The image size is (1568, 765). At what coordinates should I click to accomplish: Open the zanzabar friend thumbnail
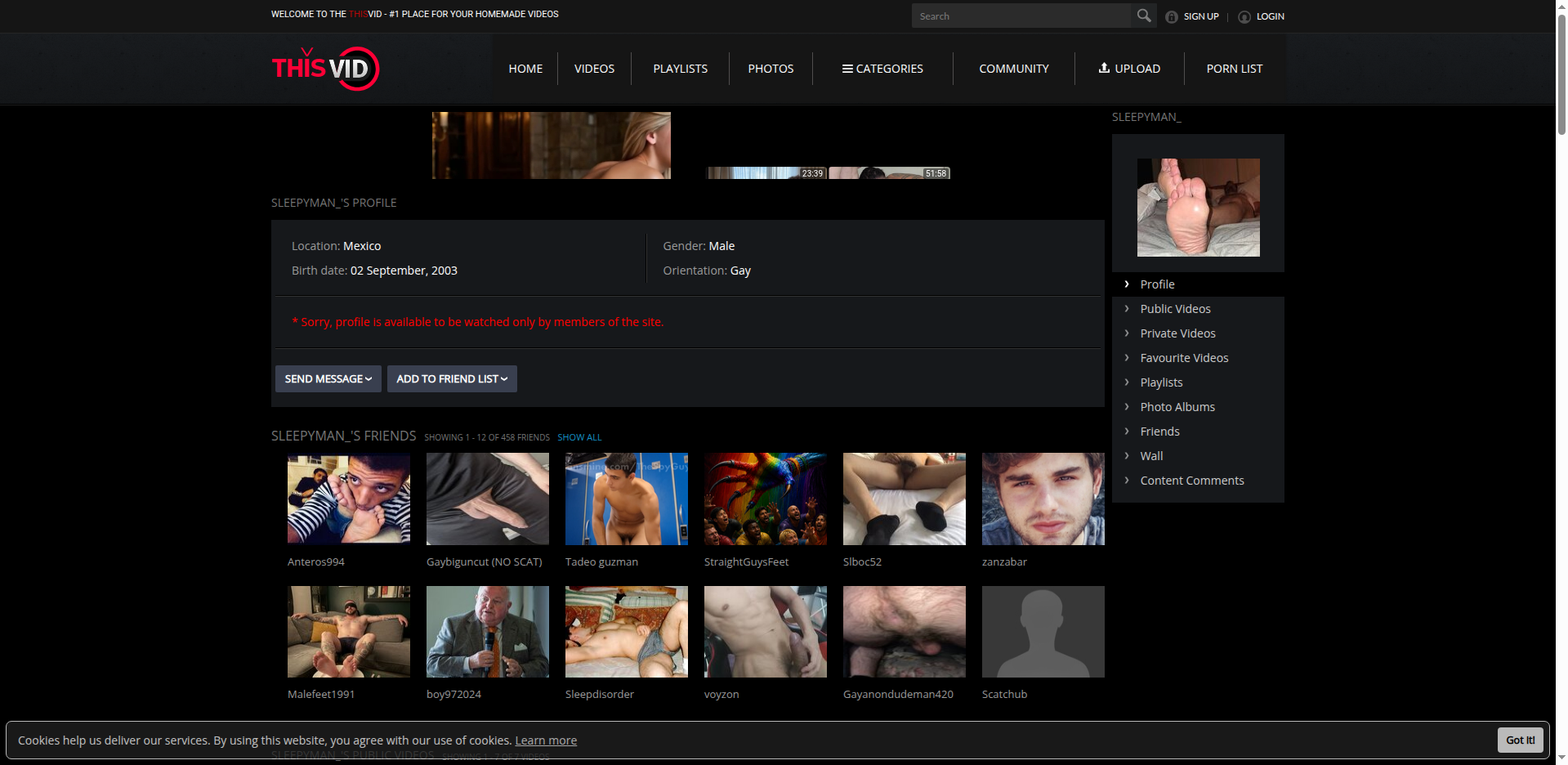[1043, 499]
